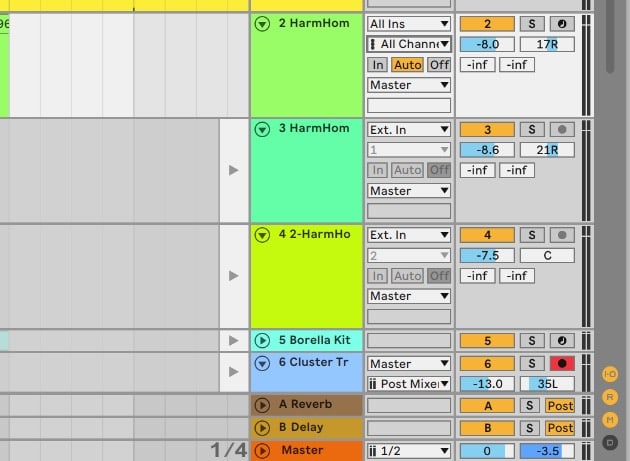
Task: Set track 2 monitor to Auto
Action: click(407, 64)
